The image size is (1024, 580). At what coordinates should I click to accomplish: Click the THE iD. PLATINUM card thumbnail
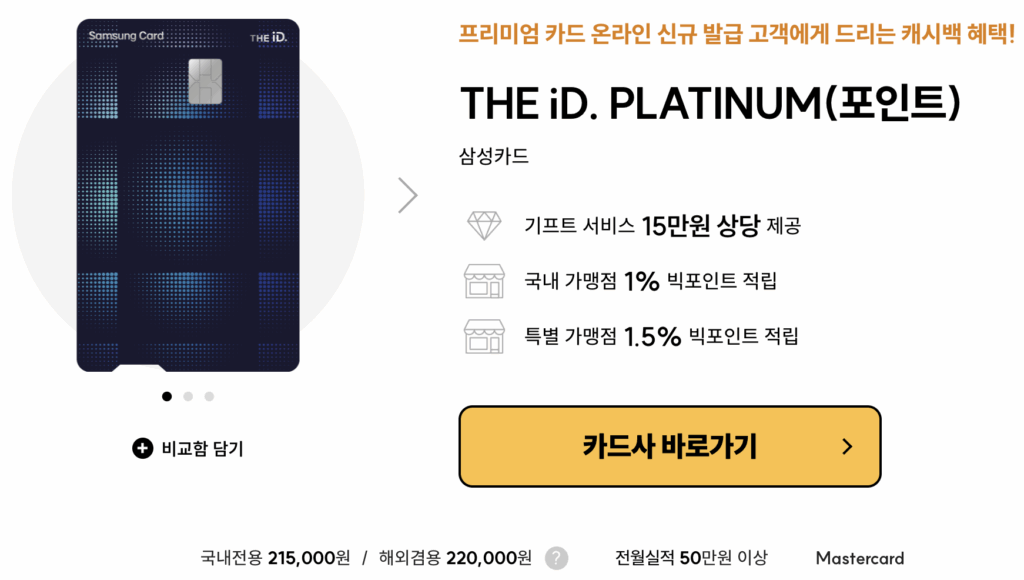click(188, 195)
